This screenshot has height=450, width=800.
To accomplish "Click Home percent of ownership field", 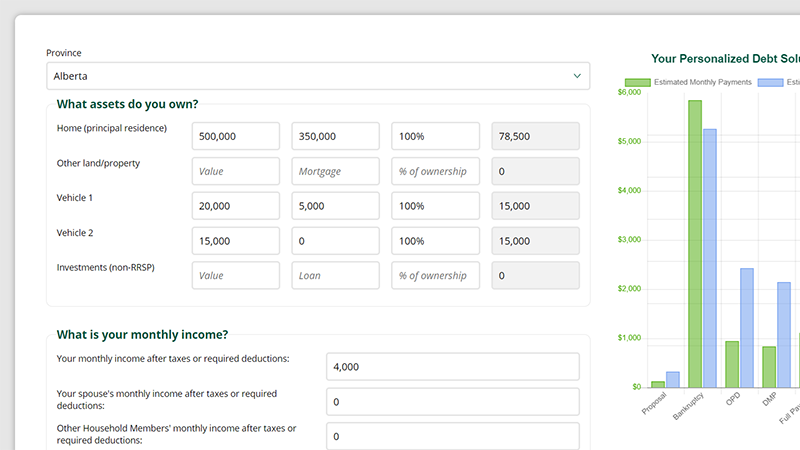I will click(x=435, y=136).
